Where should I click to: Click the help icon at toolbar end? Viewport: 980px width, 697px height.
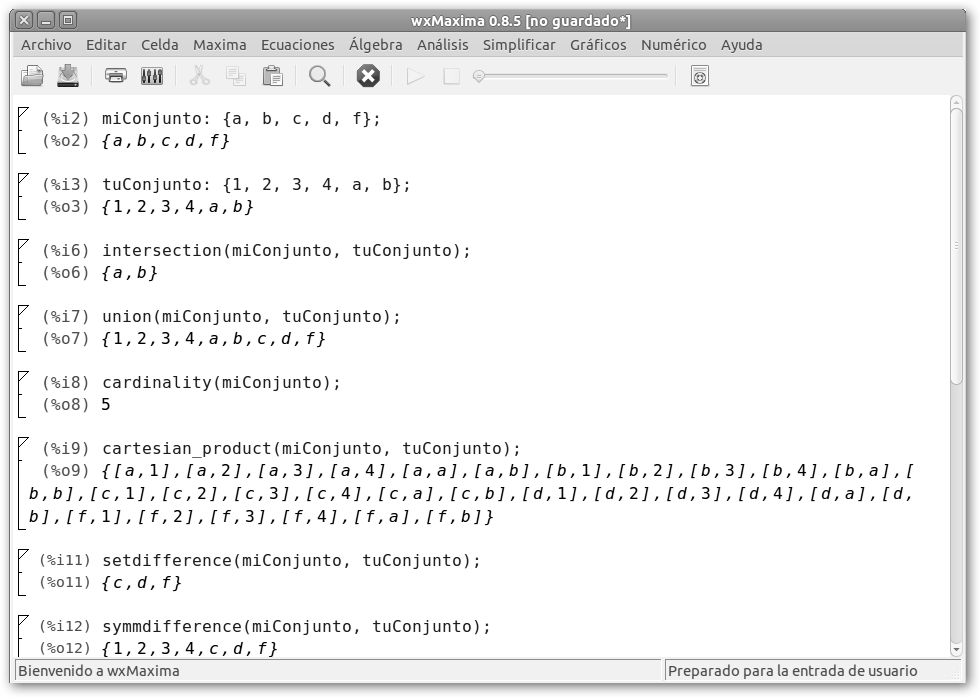[700, 76]
